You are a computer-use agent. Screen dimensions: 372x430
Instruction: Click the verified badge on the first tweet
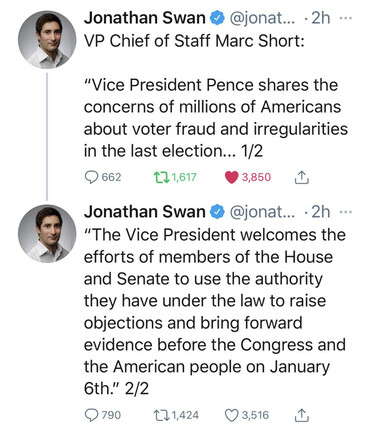point(217,18)
